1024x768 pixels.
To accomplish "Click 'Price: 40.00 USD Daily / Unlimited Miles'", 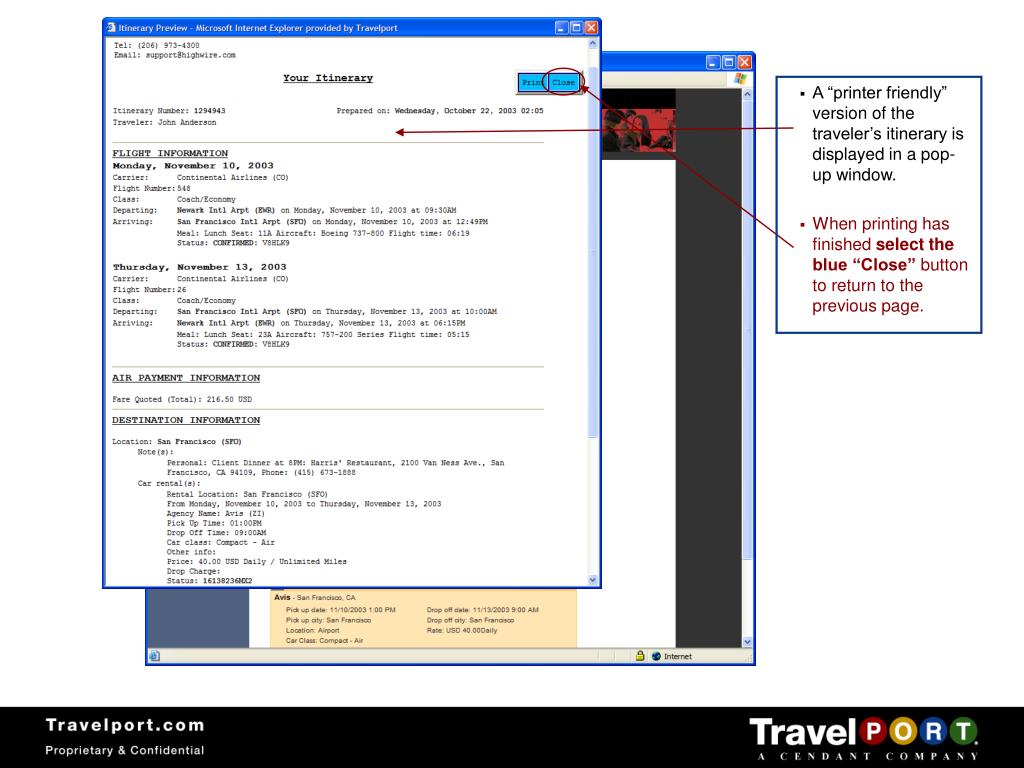I will (x=257, y=562).
